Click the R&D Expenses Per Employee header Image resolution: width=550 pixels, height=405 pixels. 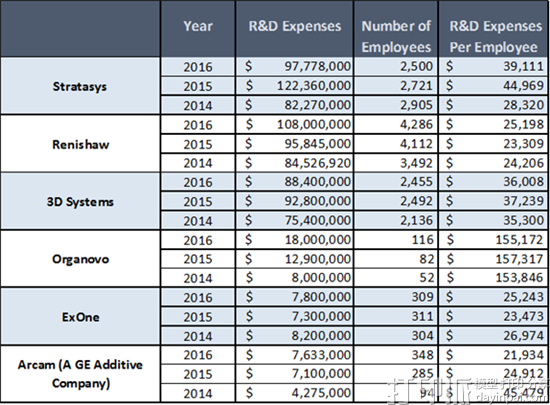coord(494,28)
